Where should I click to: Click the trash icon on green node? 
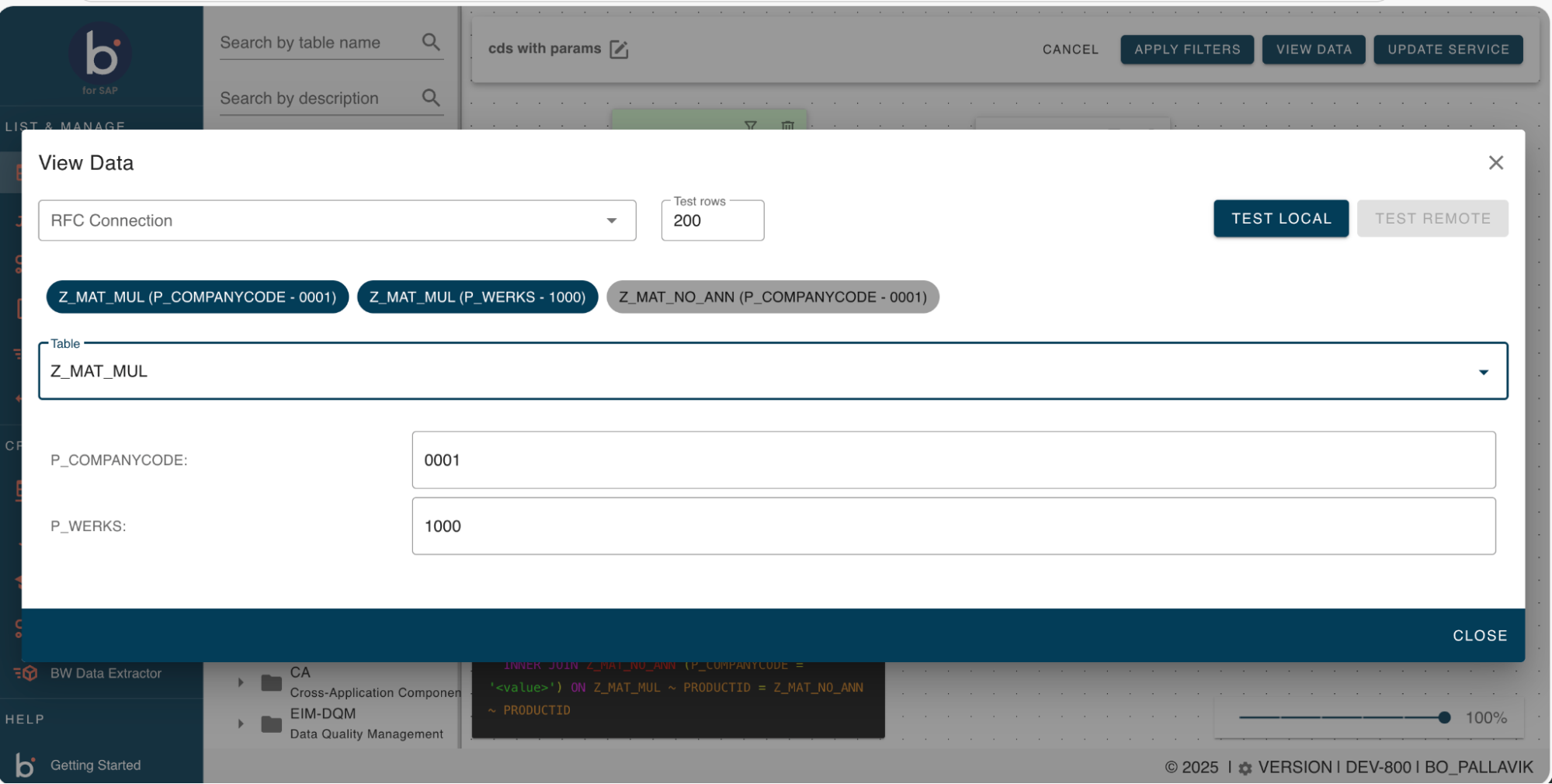[x=787, y=125]
